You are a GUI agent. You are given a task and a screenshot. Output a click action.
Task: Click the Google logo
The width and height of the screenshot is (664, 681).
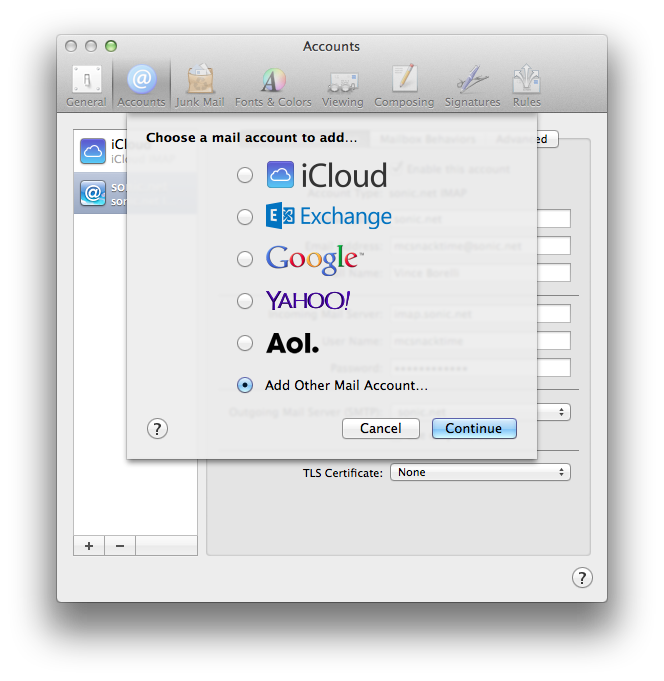pos(315,259)
